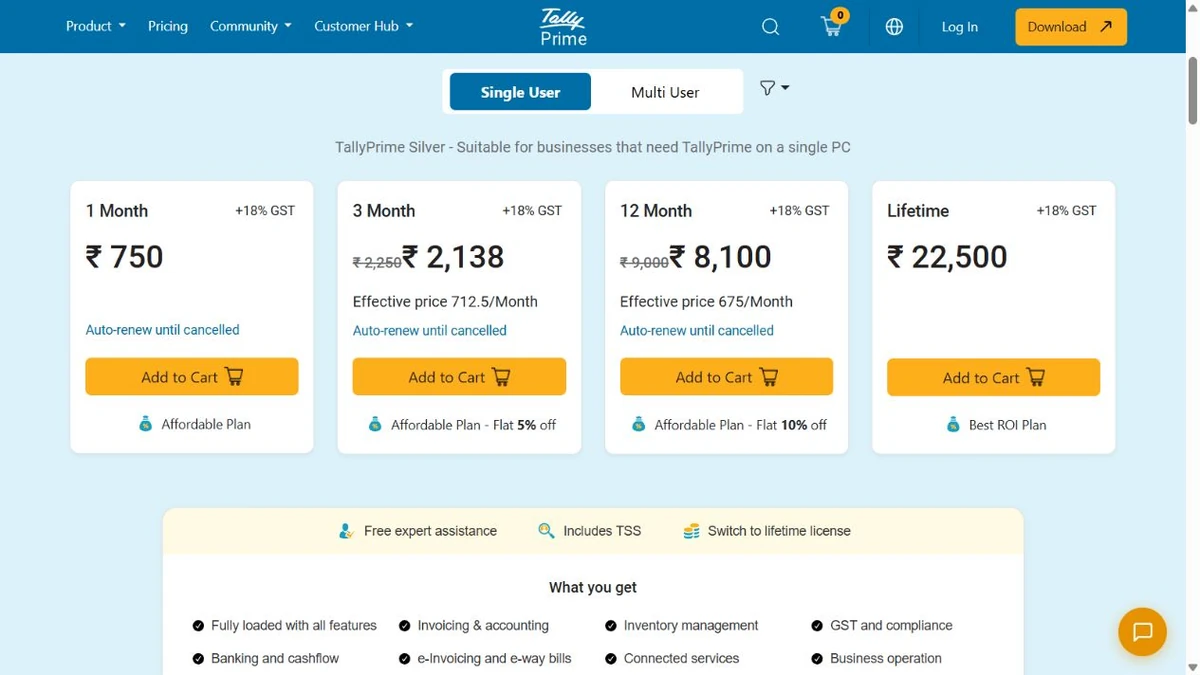Open the chat widget icon
1200x675 pixels.
click(x=1142, y=632)
